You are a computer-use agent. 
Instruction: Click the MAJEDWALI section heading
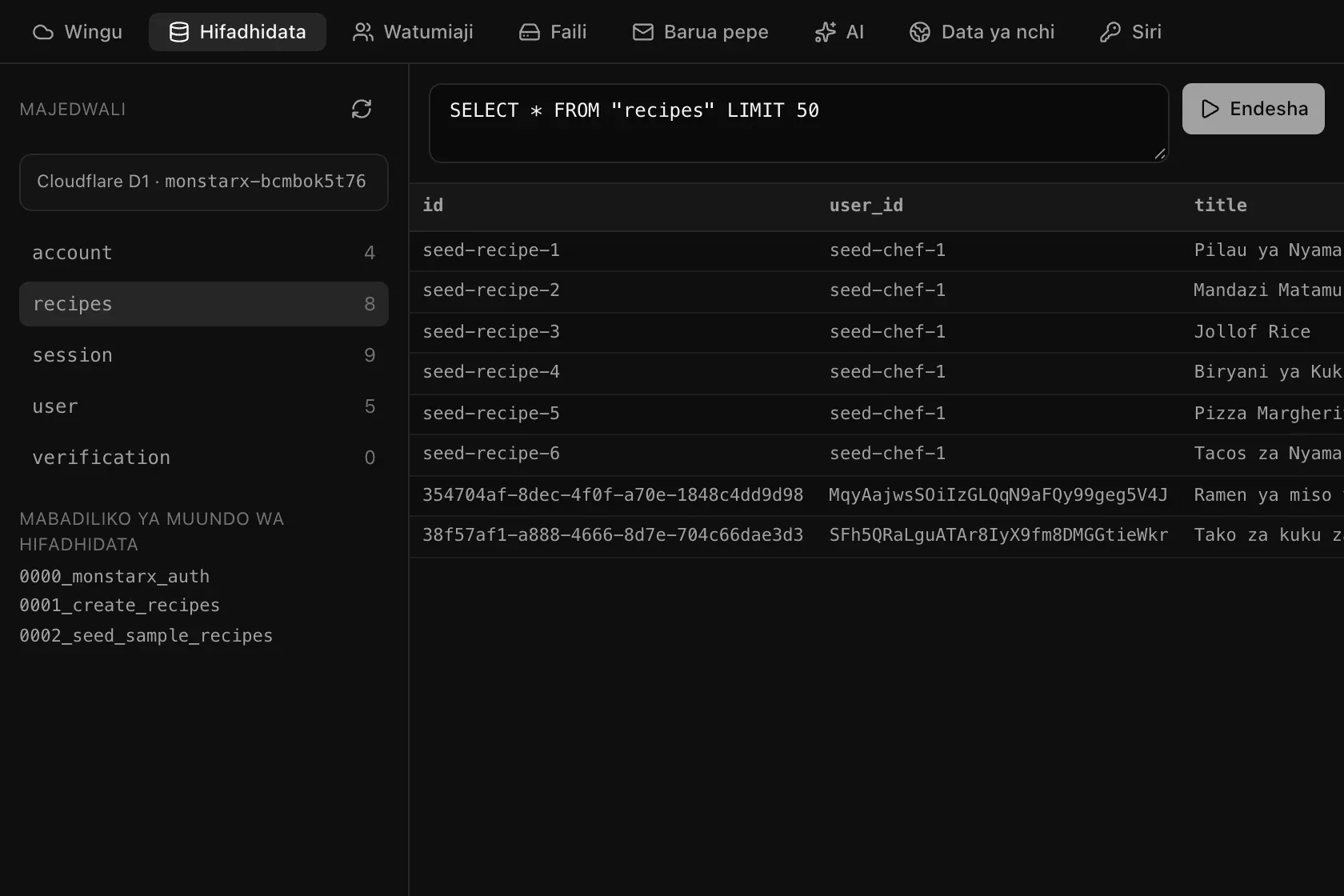pos(73,110)
